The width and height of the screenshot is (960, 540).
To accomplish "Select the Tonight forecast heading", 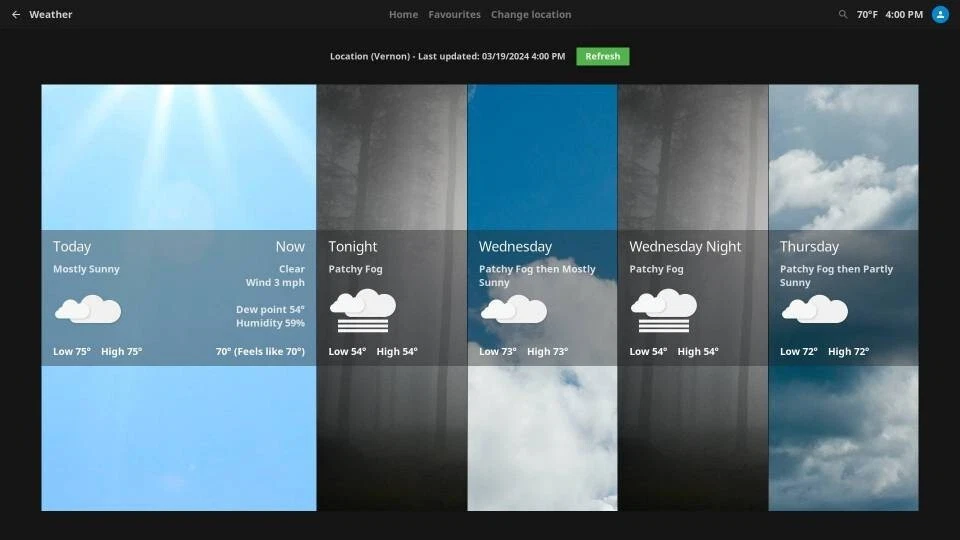I will pyautogui.click(x=353, y=247).
